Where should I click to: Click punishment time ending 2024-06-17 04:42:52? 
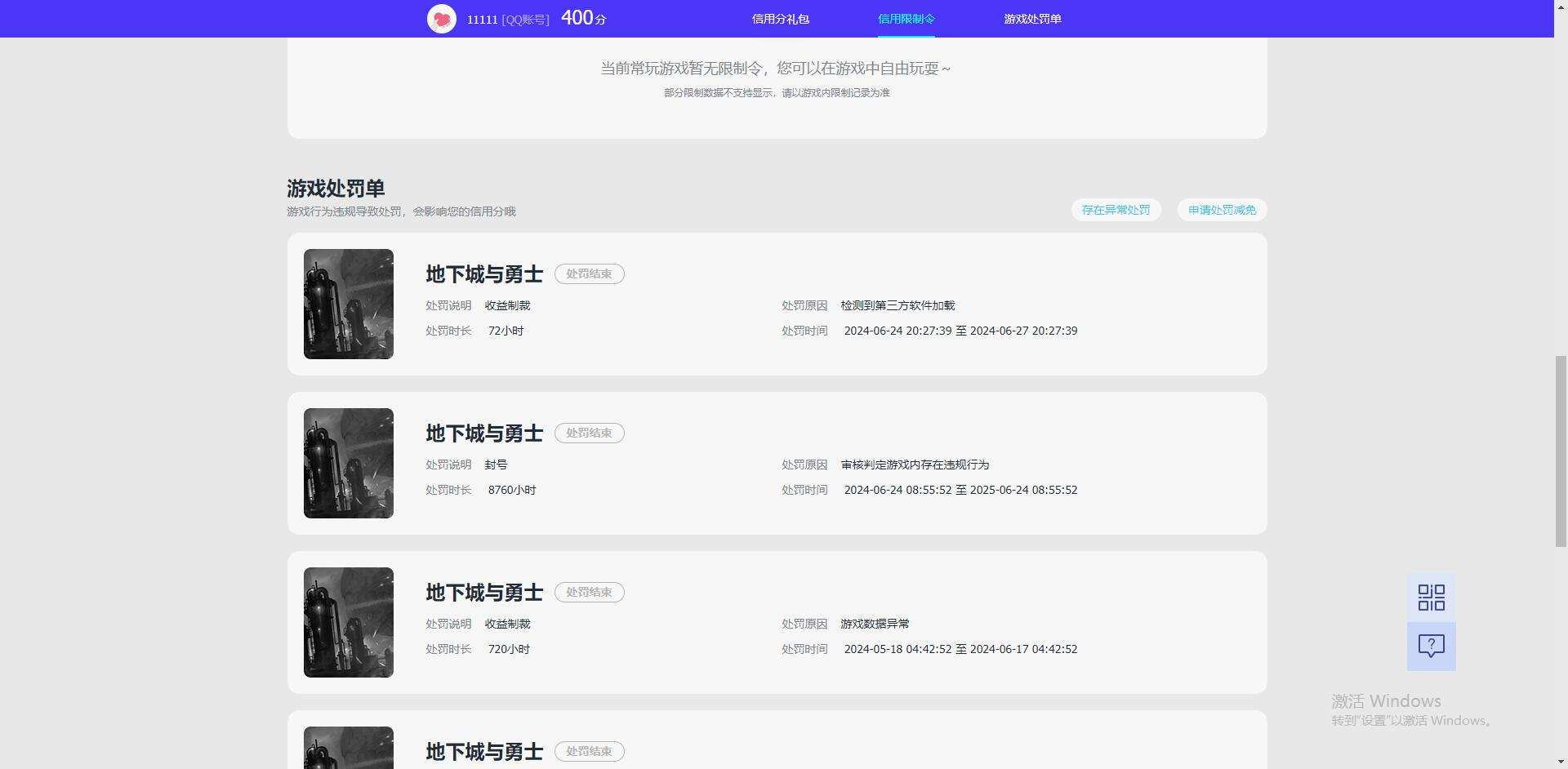coord(960,649)
